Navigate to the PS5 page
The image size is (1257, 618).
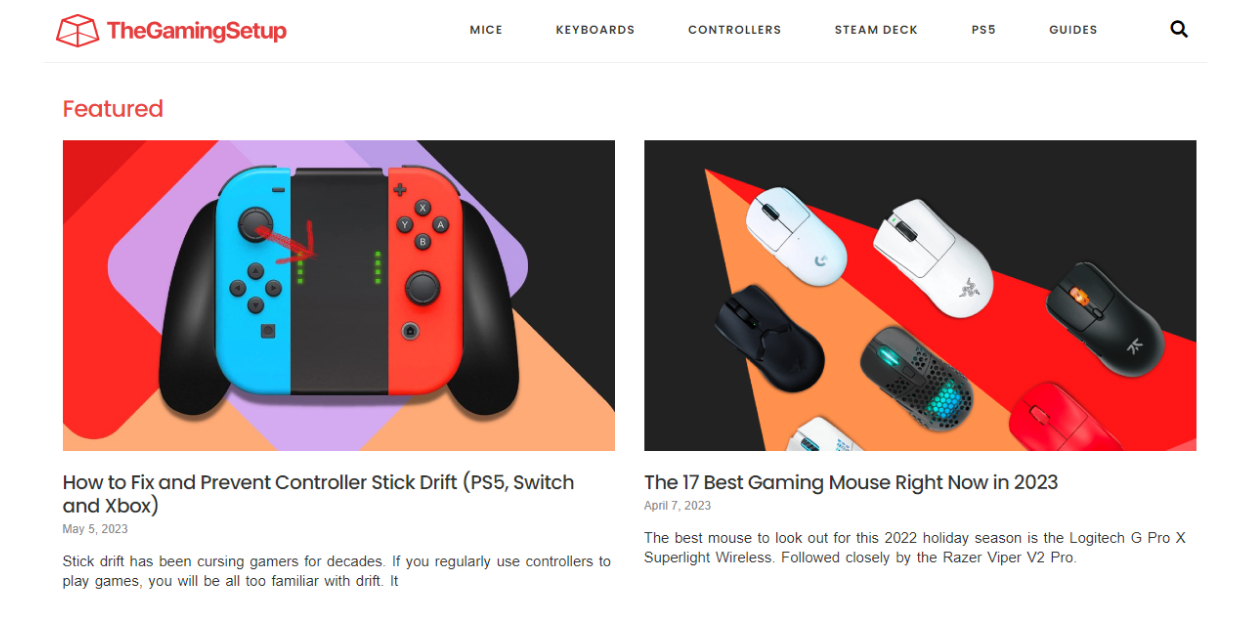tap(983, 30)
